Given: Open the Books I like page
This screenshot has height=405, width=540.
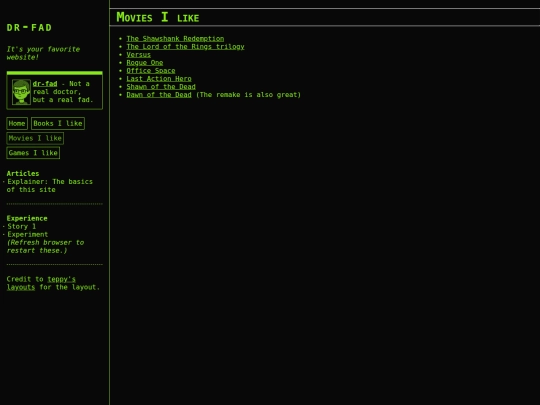Looking at the screenshot, I should [x=58, y=123].
